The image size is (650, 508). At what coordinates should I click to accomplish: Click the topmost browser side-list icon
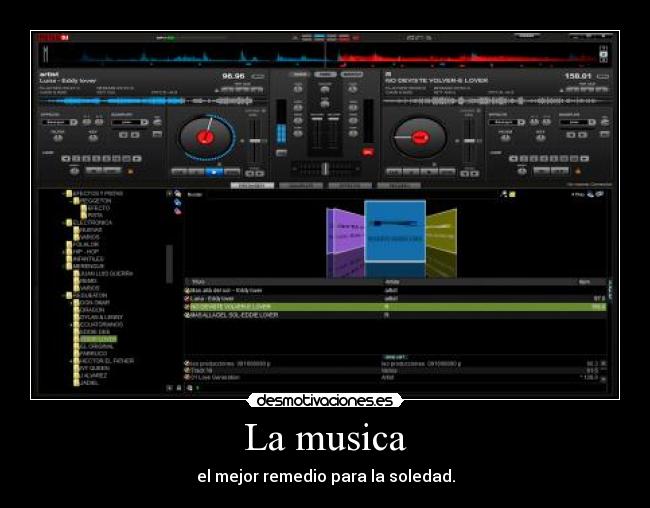[x=178, y=194]
